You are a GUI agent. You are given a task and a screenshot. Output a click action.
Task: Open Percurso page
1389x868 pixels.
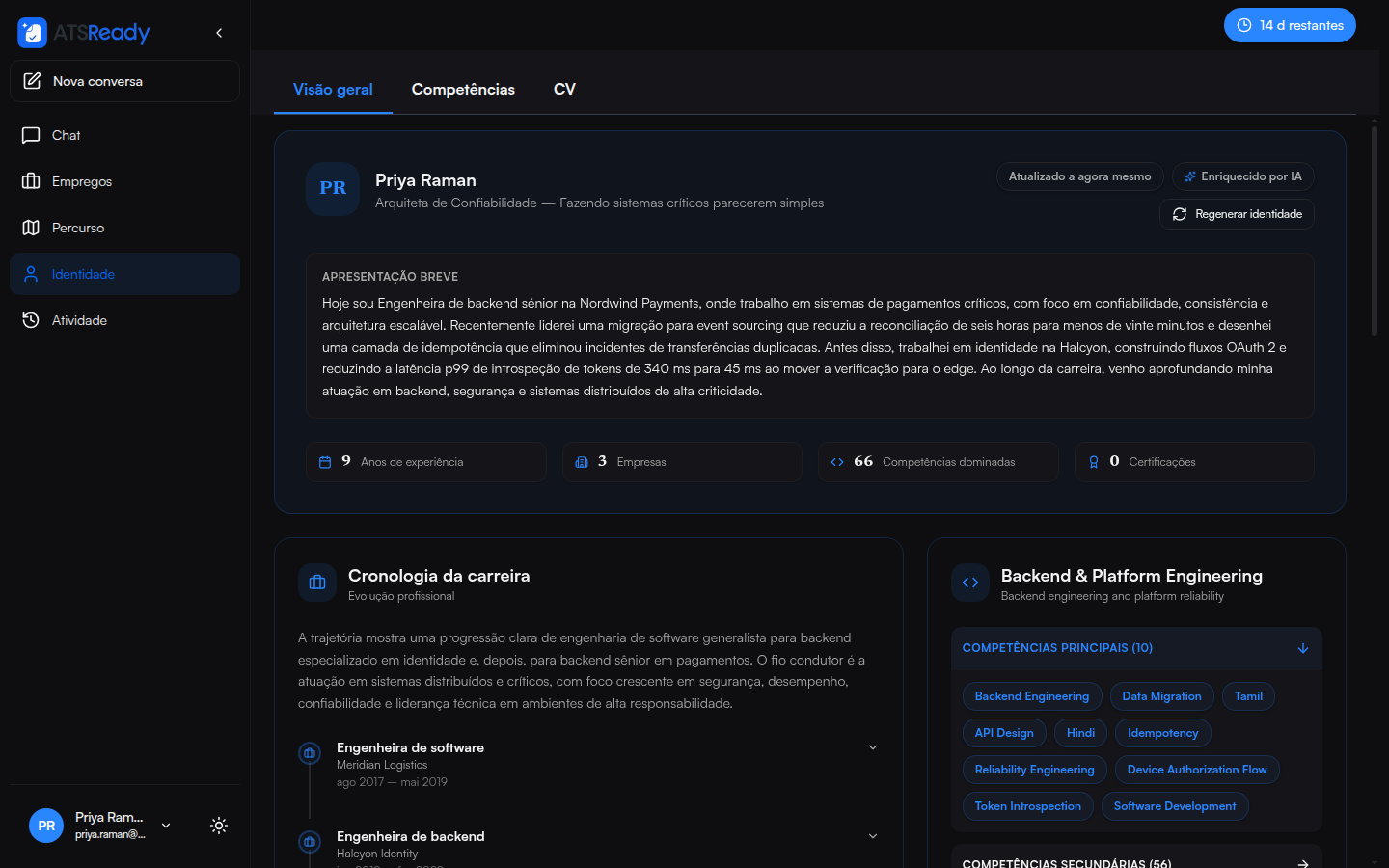[124, 228]
